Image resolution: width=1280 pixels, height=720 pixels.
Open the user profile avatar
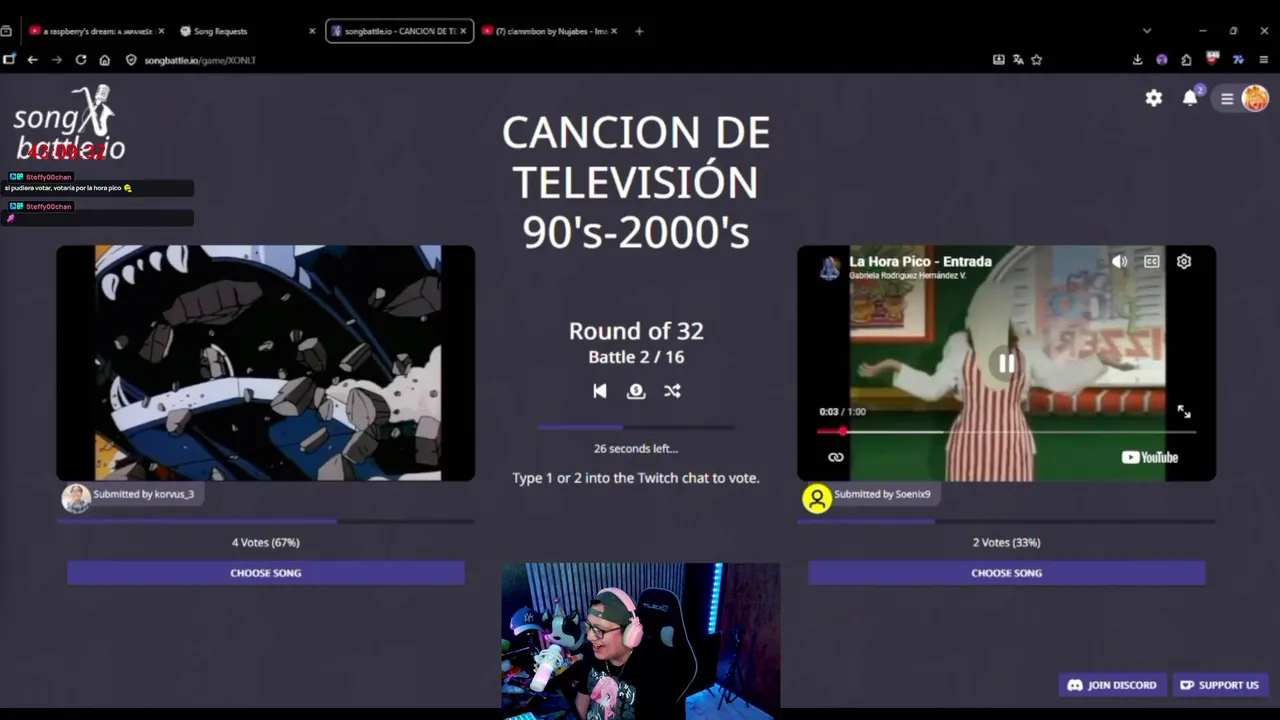pyautogui.click(x=1255, y=98)
